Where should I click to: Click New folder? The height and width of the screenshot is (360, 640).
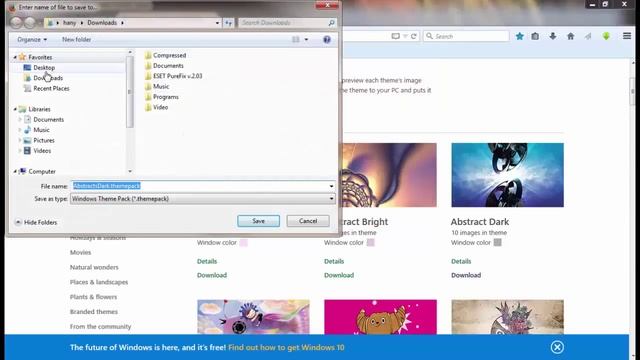click(x=76, y=40)
